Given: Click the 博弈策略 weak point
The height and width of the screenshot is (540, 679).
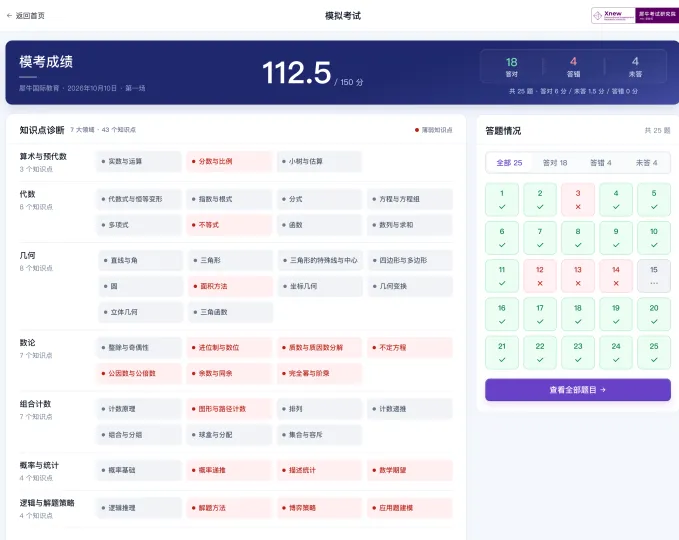Looking at the screenshot, I should [320, 508].
